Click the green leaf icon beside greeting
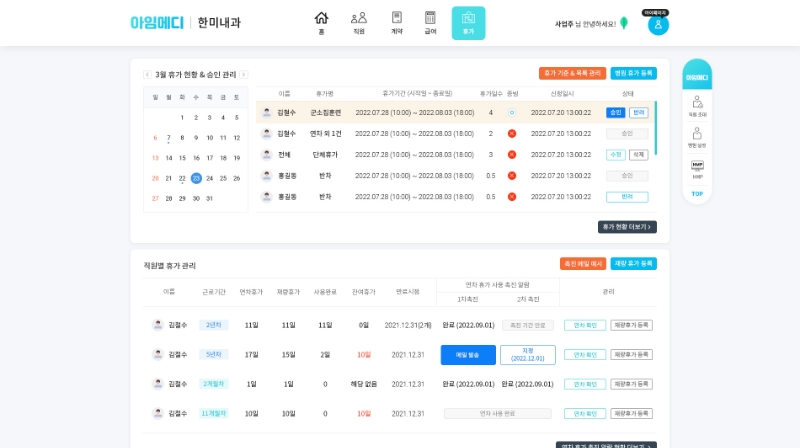Screen dimensions: 800x448 coord(623,23)
